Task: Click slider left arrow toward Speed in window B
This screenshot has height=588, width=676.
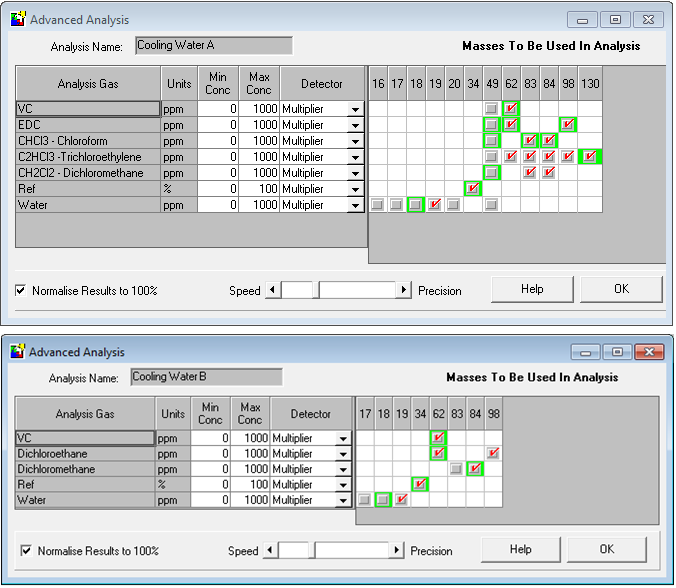Action: (x=270, y=550)
